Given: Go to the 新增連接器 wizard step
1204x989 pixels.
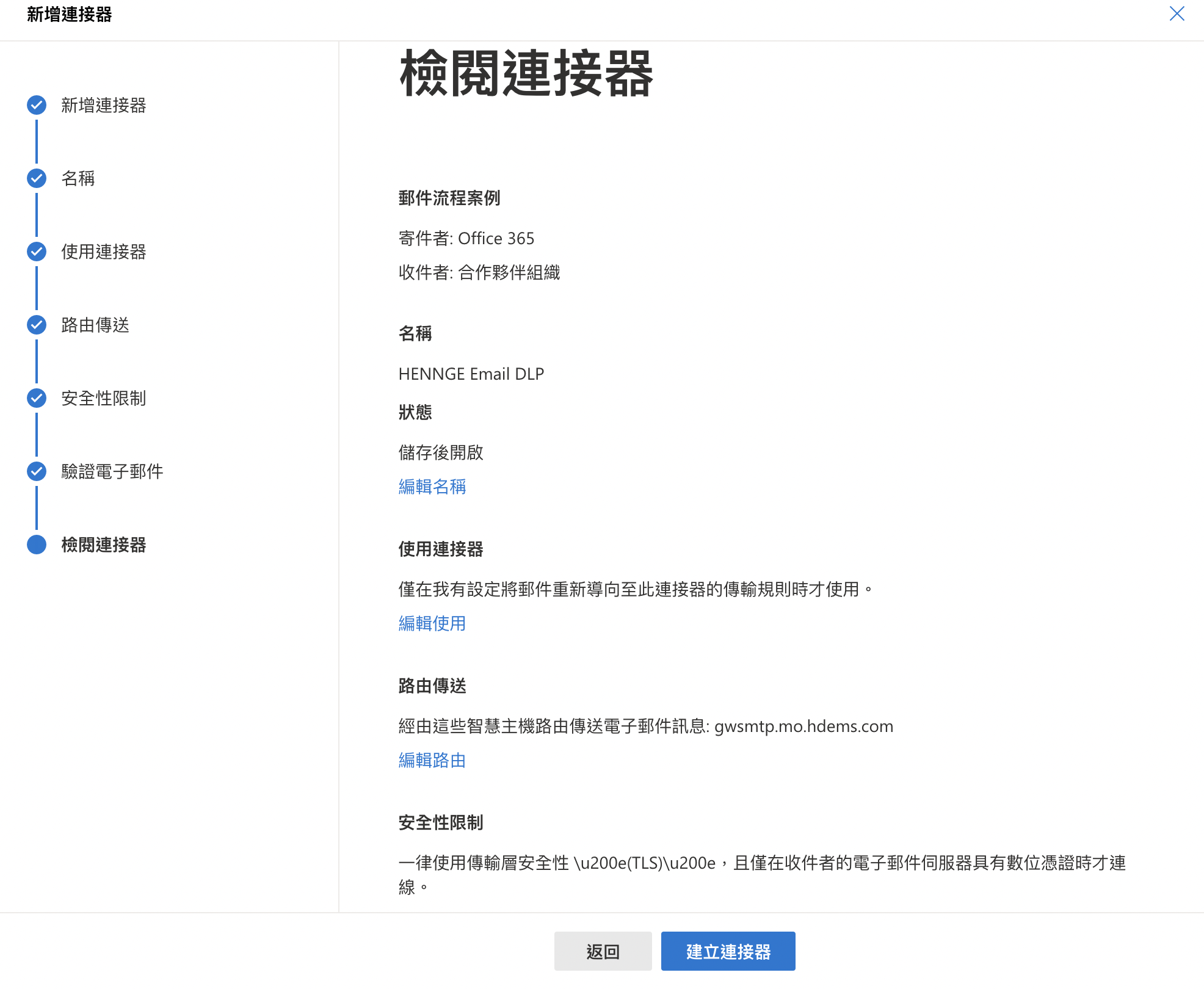Looking at the screenshot, I should coord(104,106).
